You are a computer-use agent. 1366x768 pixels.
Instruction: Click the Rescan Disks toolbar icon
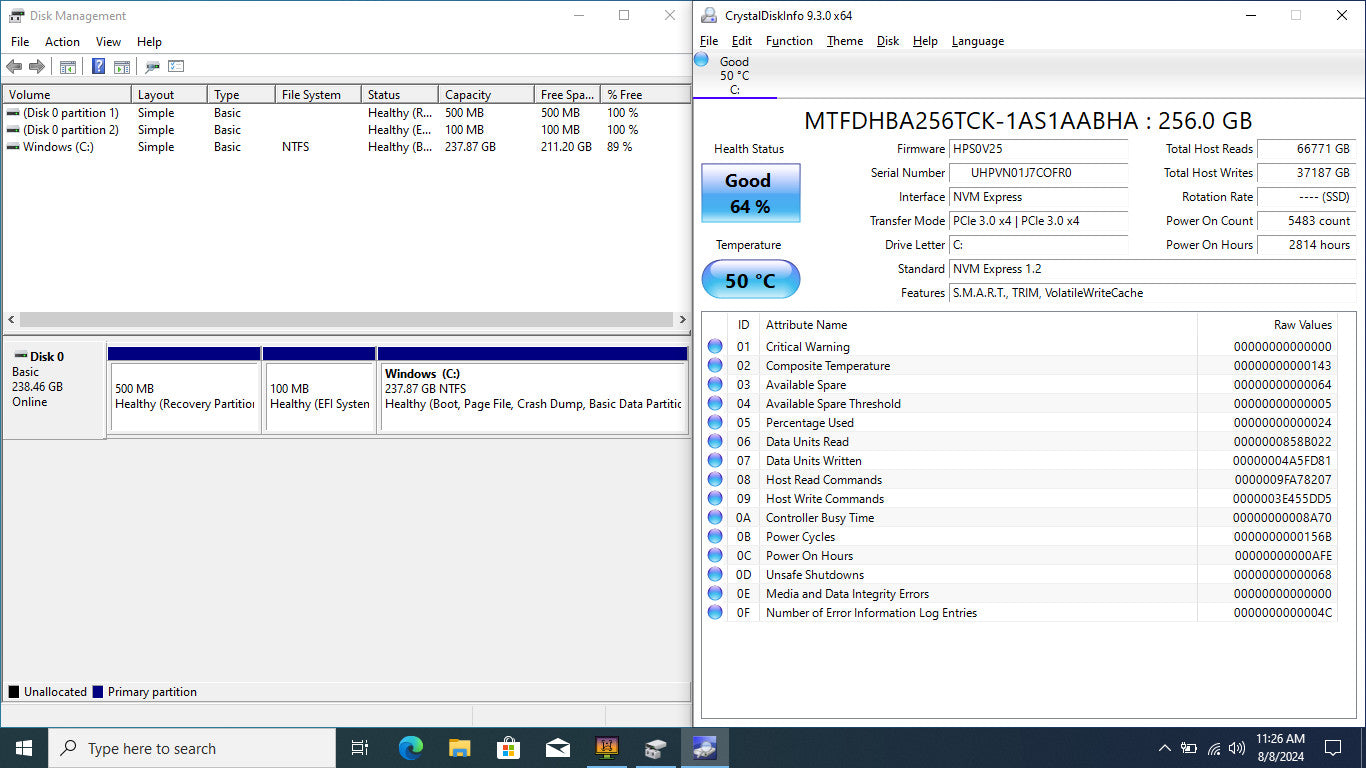pyautogui.click(x=152, y=67)
